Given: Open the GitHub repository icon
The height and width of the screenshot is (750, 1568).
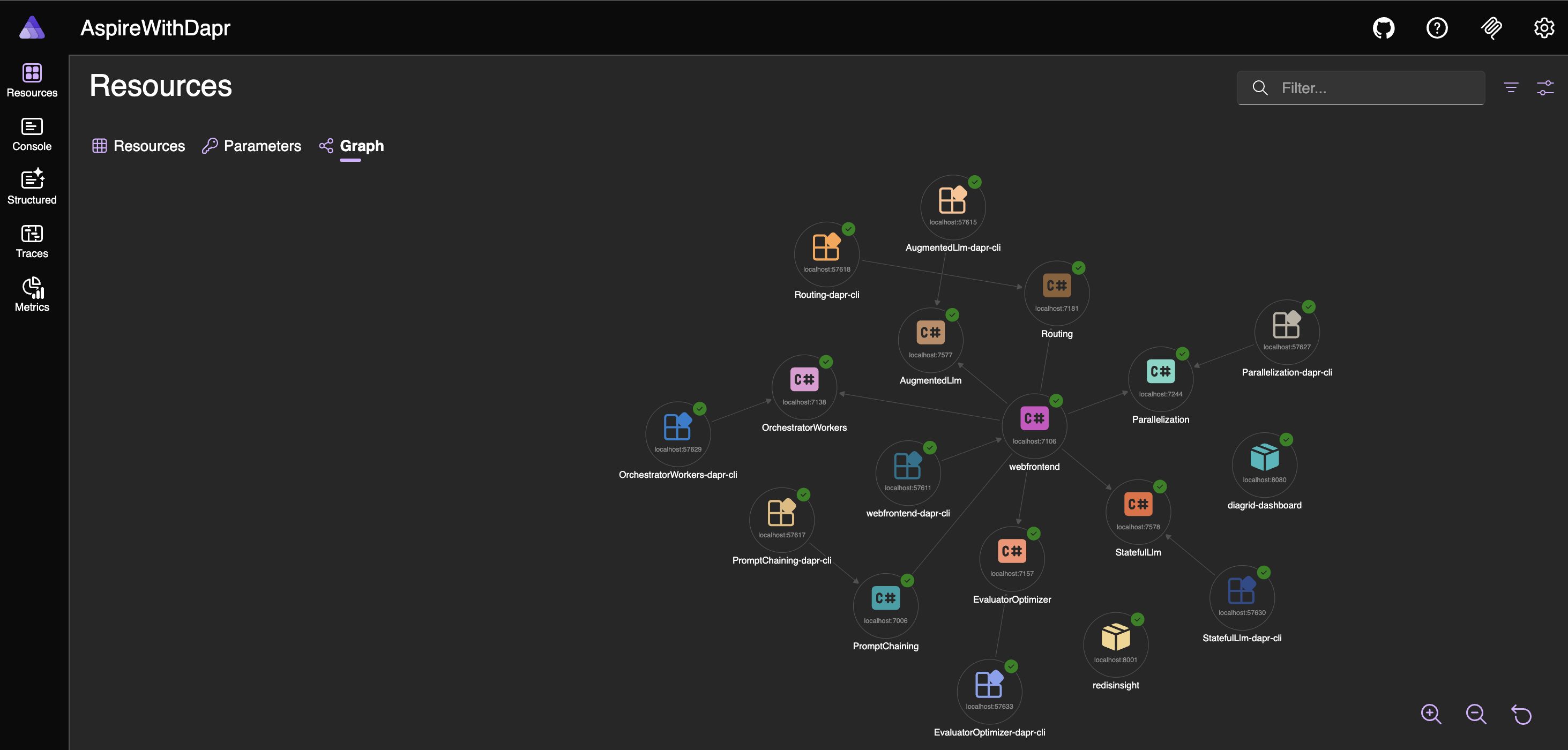Looking at the screenshot, I should tap(1383, 28).
